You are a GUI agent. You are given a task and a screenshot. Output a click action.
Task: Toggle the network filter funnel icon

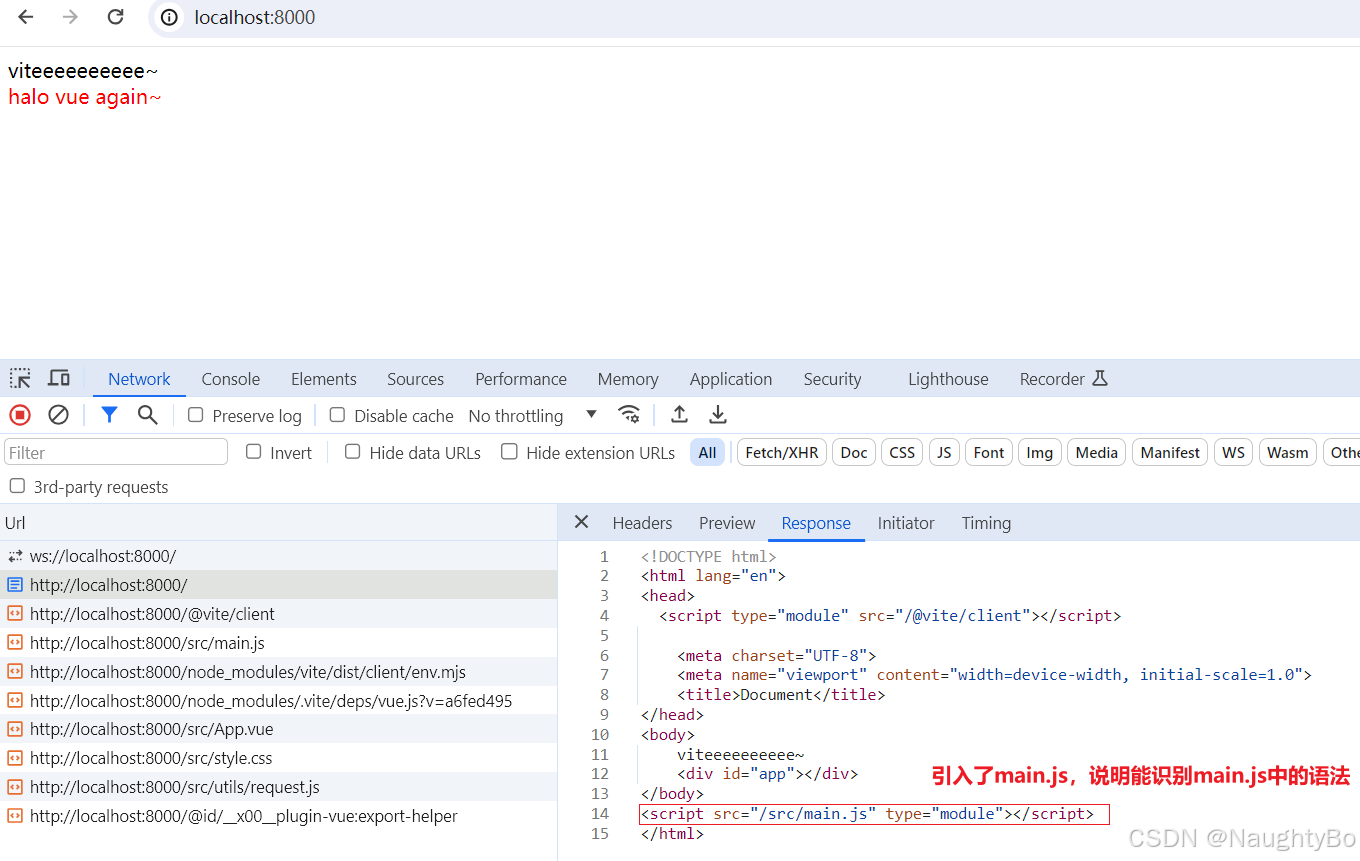[x=109, y=415]
